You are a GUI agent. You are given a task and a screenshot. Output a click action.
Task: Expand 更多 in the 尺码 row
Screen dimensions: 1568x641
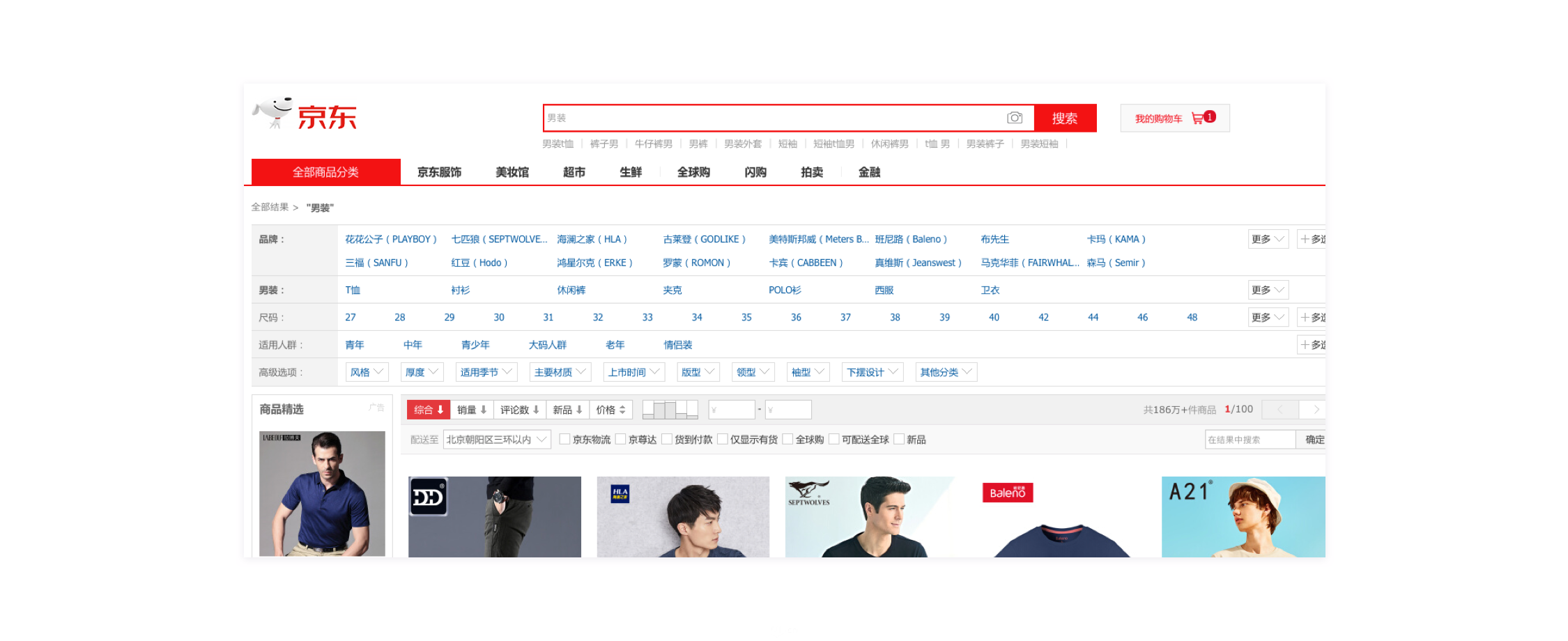(x=1268, y=317)
